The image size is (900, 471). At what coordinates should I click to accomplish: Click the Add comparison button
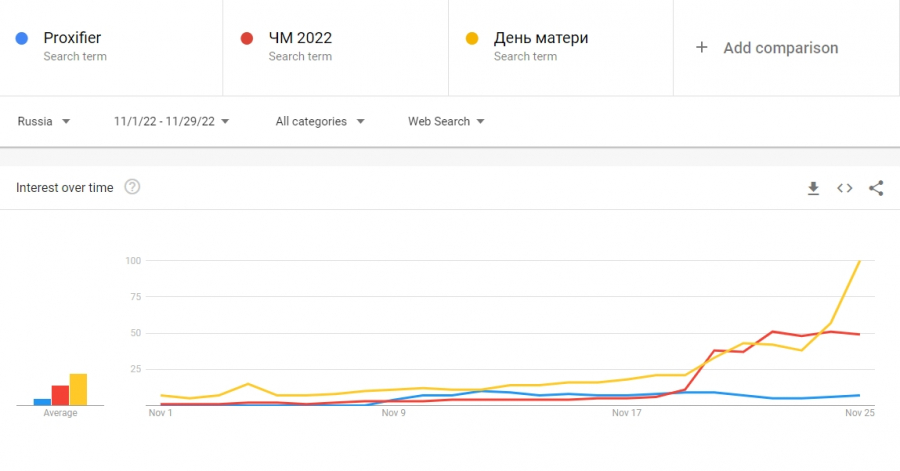tap(780, 48)
